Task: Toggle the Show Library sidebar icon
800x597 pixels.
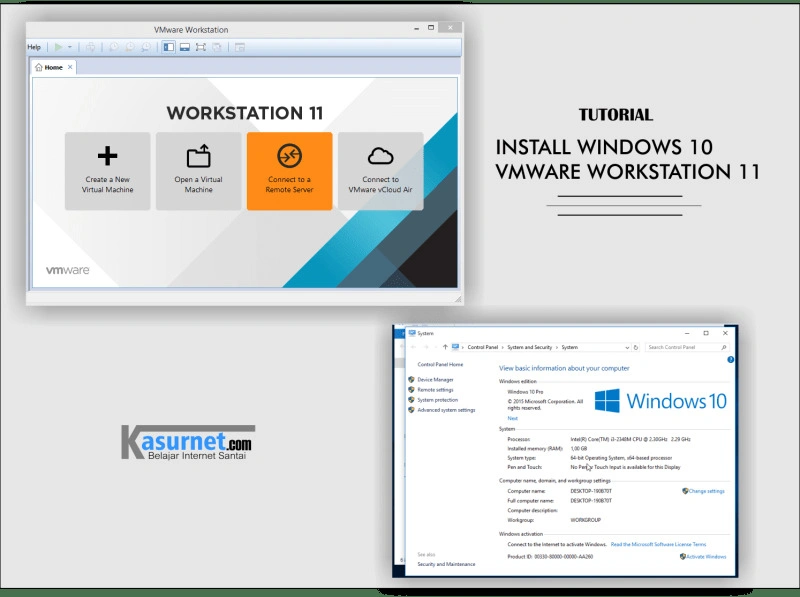Action: pyautogui.click(x=168, y=47)
